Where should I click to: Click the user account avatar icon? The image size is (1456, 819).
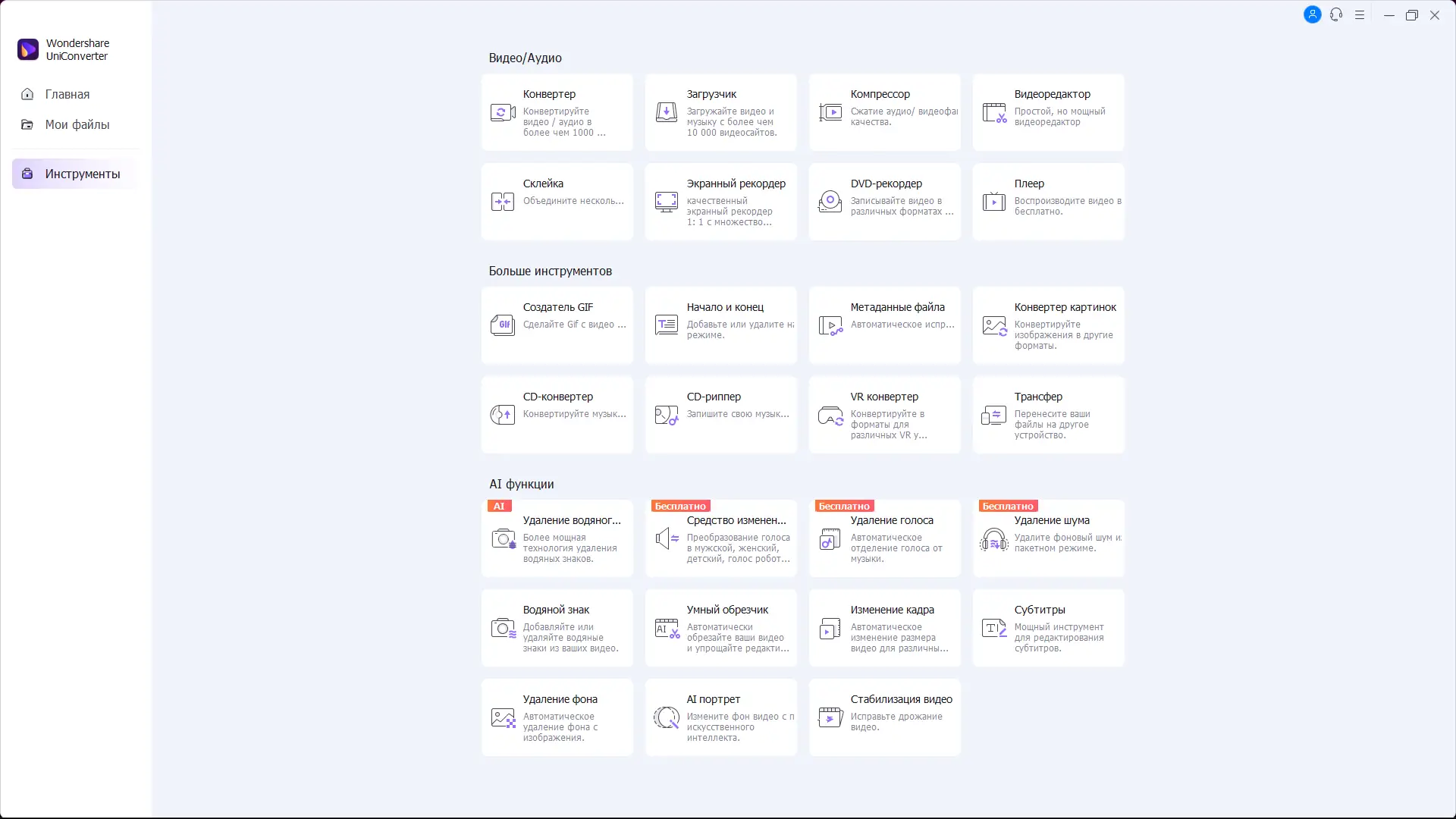pyautogui.click(x=1313, y=14)
